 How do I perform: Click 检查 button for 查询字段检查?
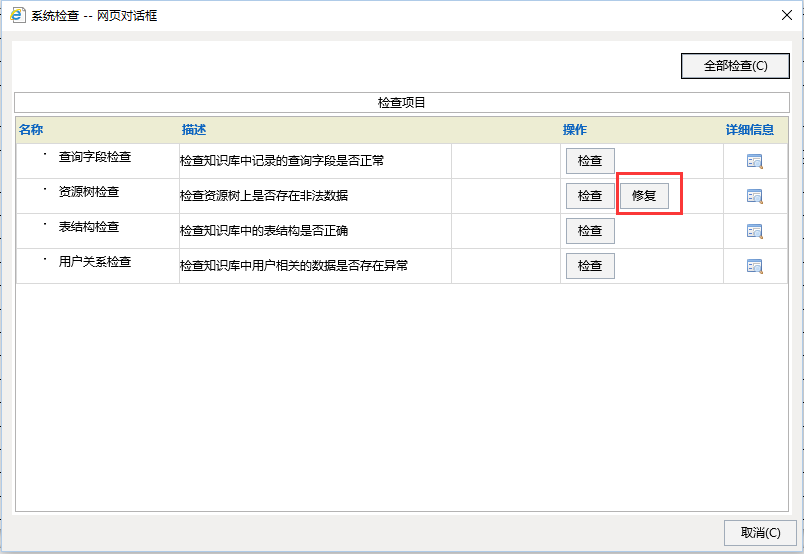coord(590,161)
